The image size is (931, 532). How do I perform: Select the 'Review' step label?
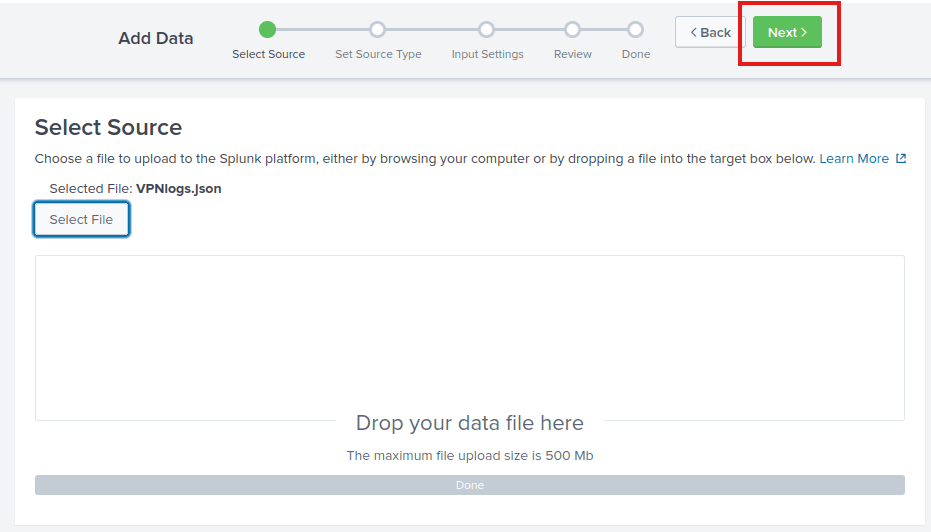tap(573, 54)
